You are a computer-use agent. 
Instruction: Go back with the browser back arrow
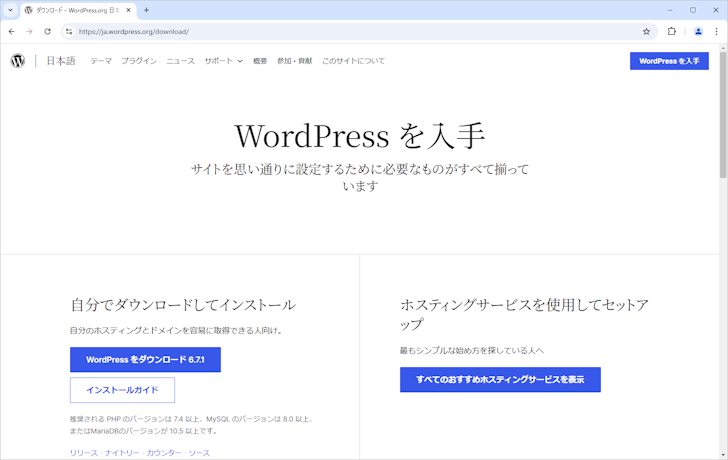coord(12,32)
